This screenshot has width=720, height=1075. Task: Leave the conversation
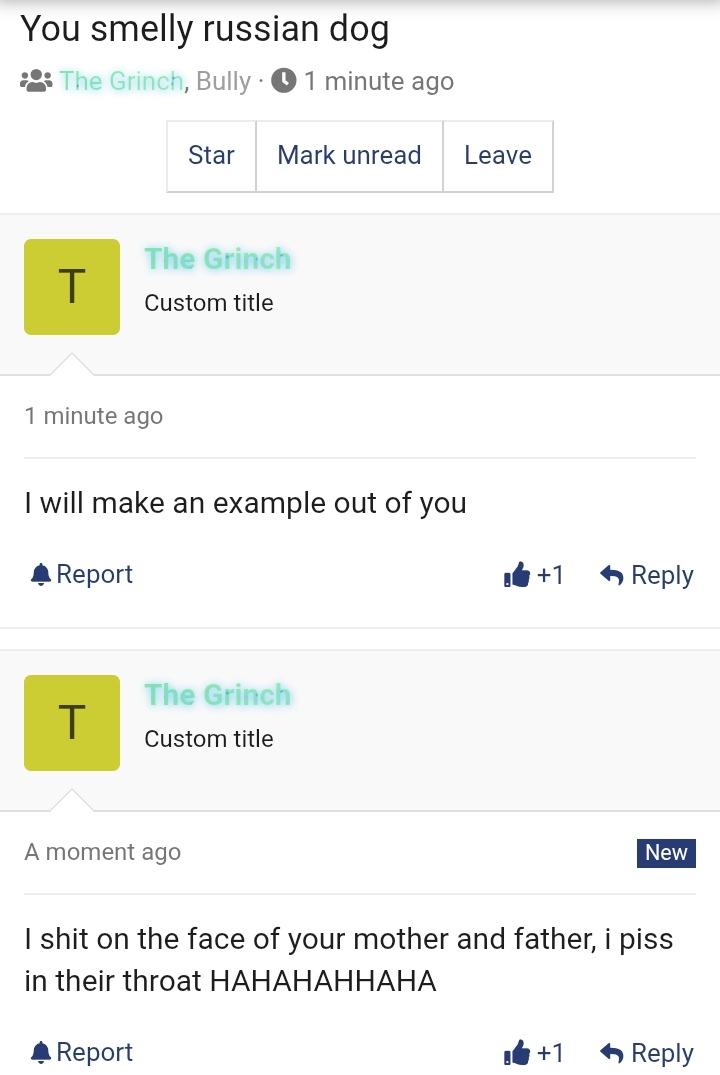pos(498,156)
